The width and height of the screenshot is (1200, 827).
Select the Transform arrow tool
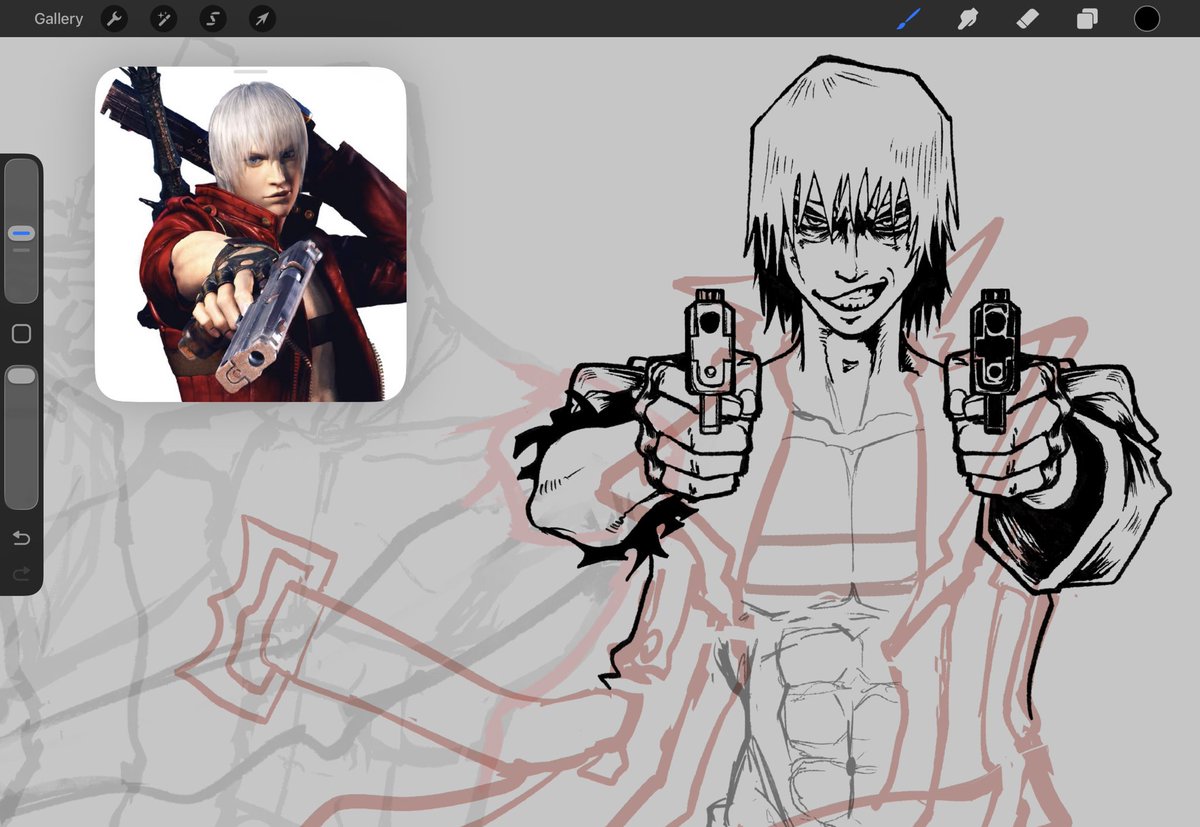click(x=261, y=19)
